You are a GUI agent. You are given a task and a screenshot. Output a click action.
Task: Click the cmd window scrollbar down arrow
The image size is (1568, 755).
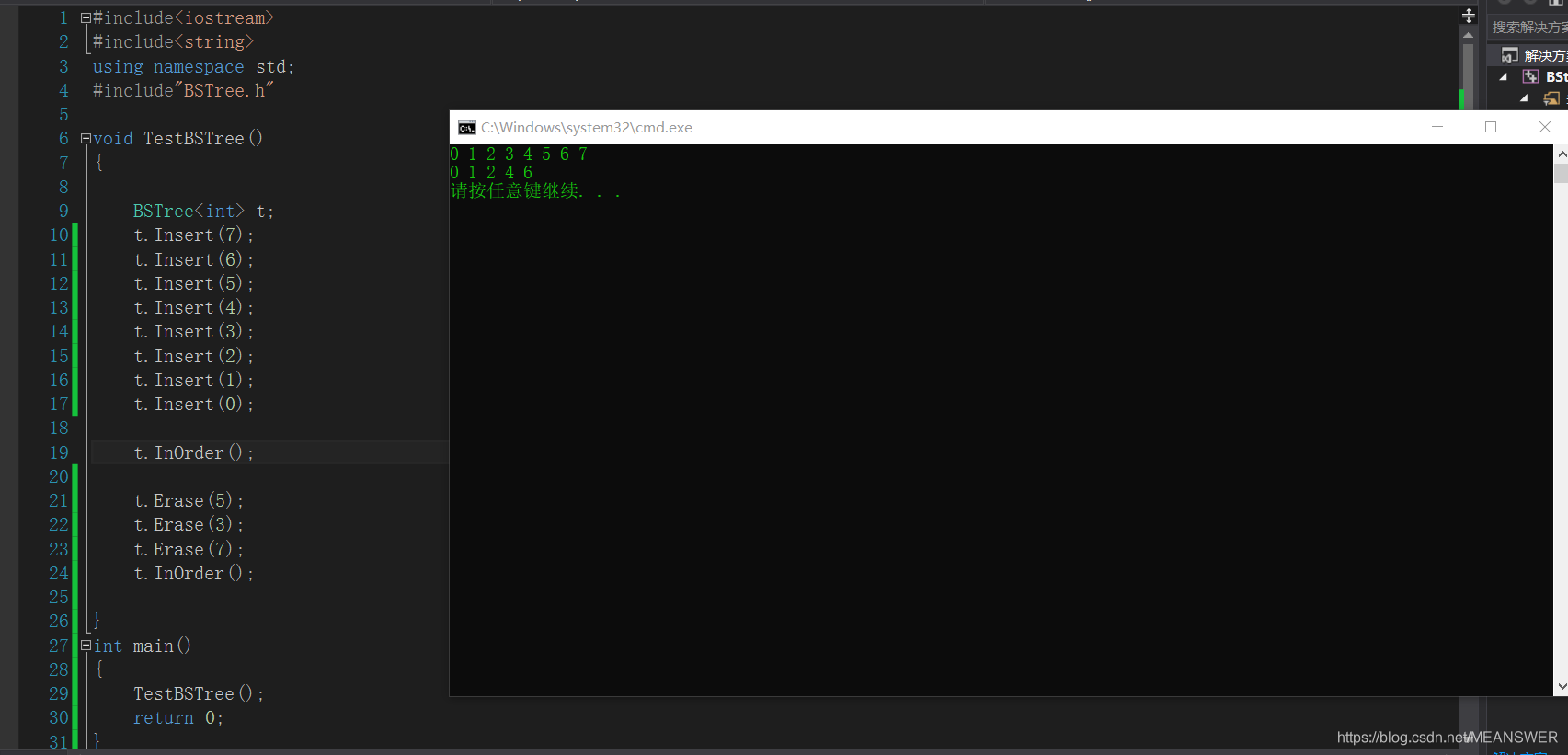tap(1561, 687)
